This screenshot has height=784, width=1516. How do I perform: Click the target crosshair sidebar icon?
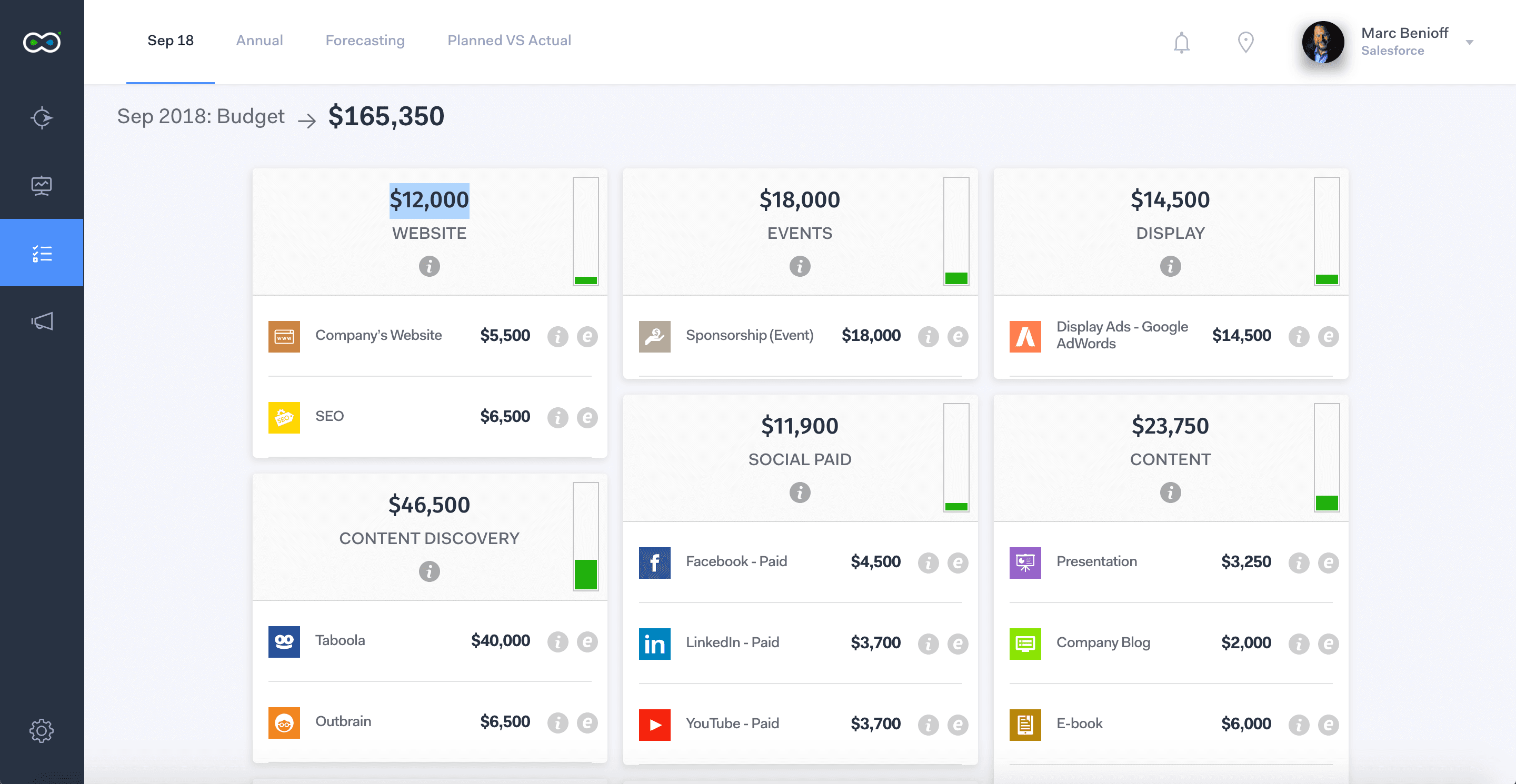(41, 118)
